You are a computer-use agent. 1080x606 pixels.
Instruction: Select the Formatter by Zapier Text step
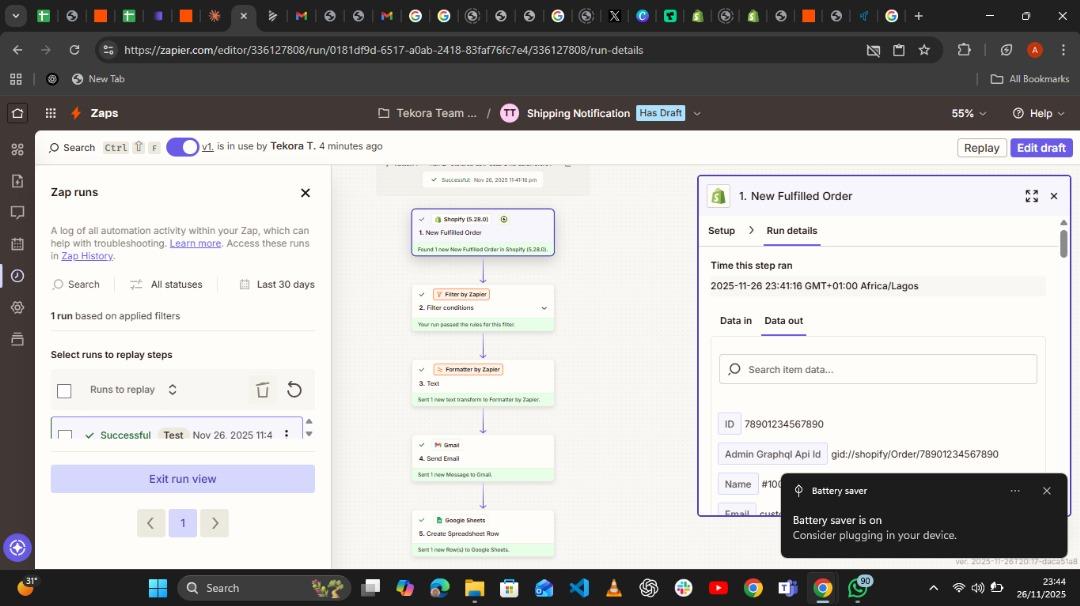click(x=482, y=384)
